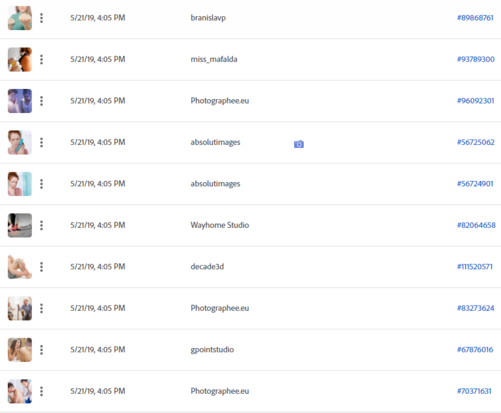Select the thumbnail in the gpointstudio row
The height and width of the screenshot is (413, 501).
point(20,350)
